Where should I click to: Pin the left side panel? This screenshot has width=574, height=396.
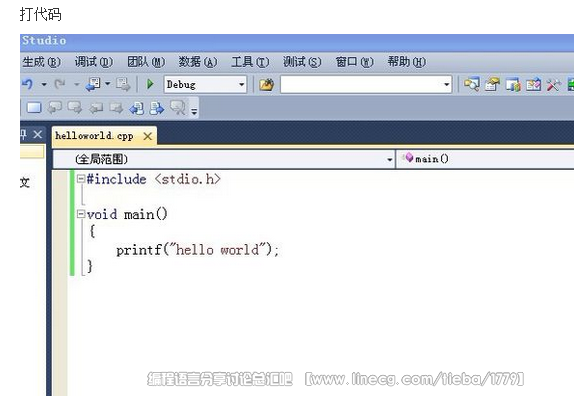point(23,135)
